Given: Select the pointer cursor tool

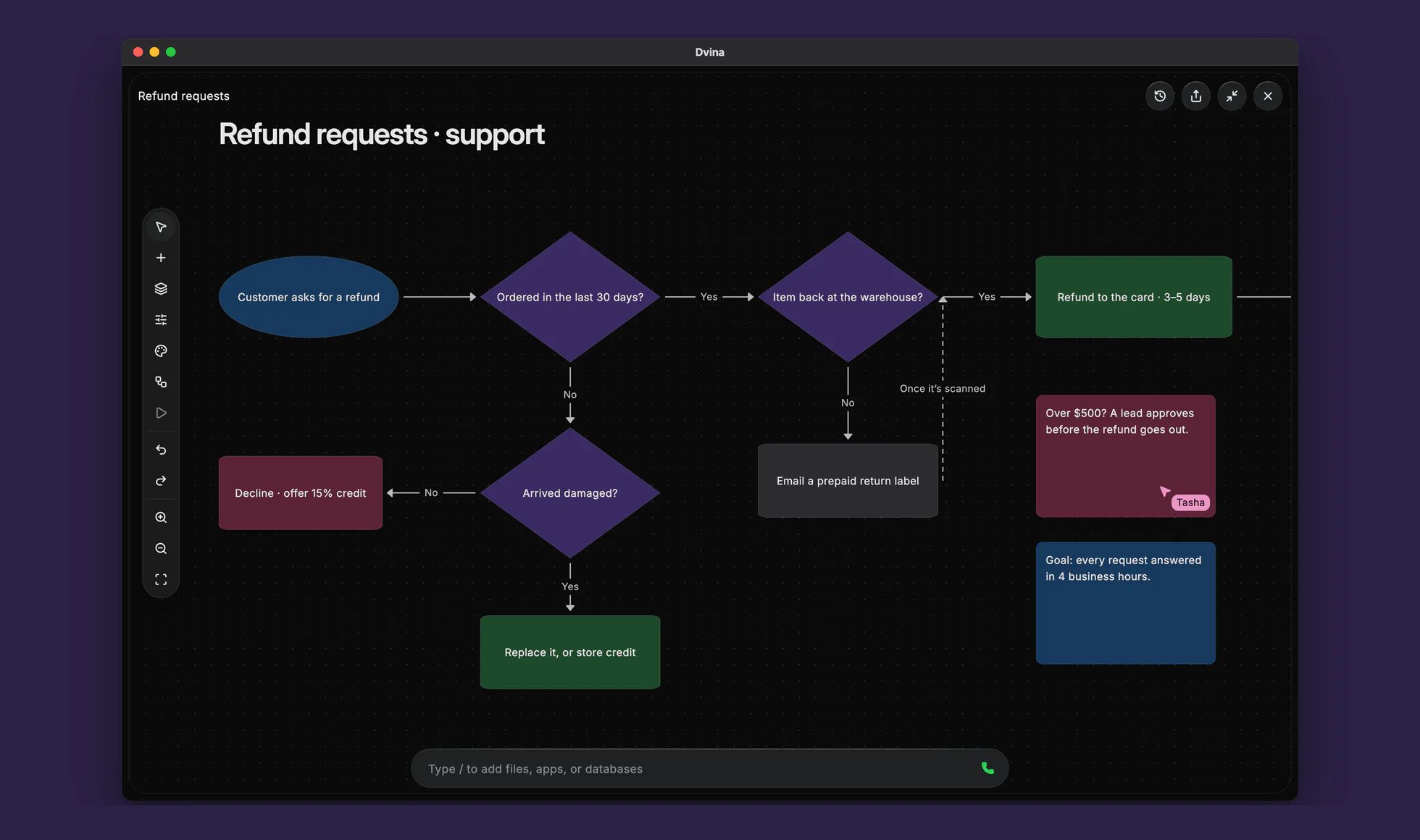Looking at the screenshot, I should coord(161,227).
